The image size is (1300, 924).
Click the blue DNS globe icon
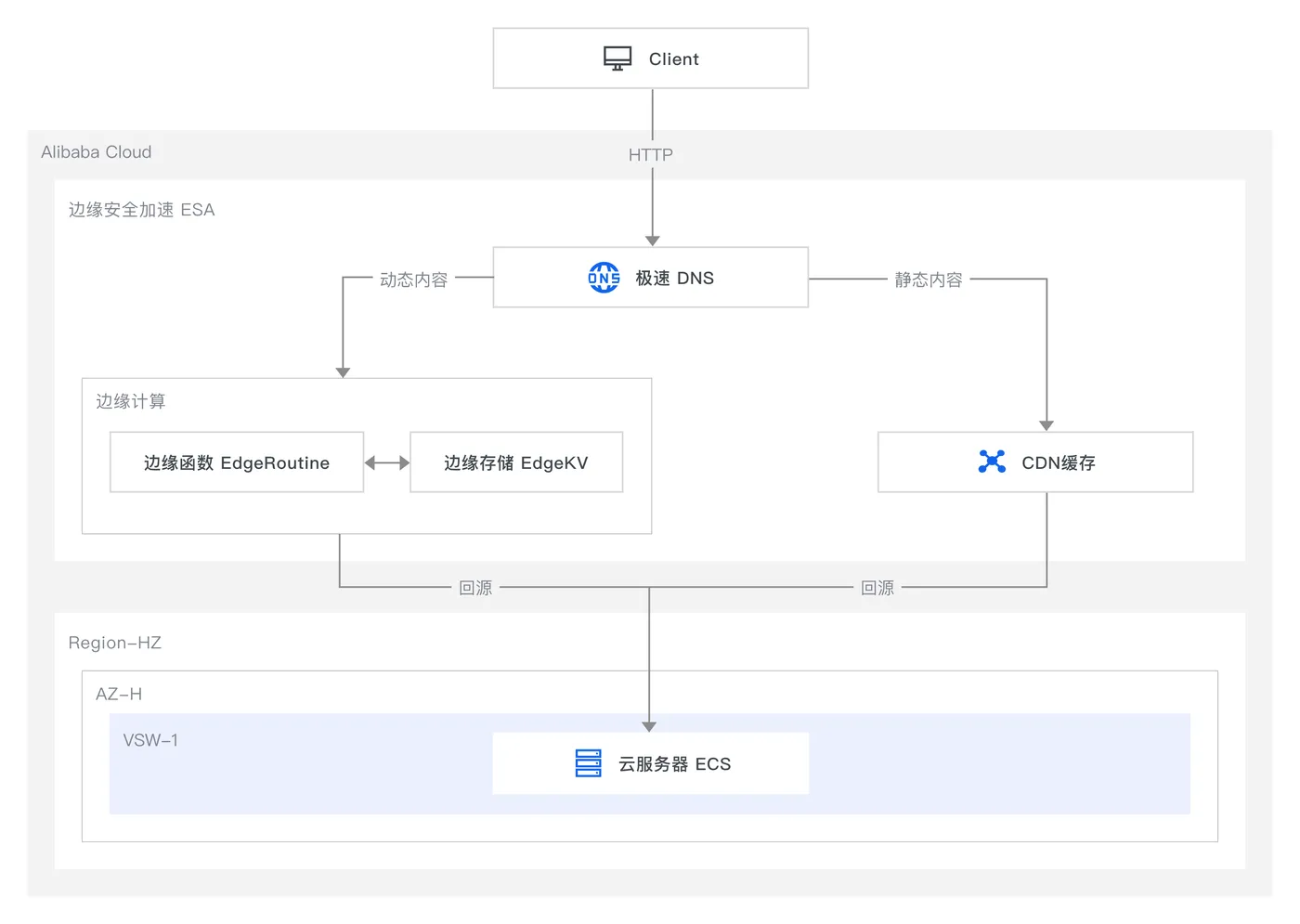[604, 278]
